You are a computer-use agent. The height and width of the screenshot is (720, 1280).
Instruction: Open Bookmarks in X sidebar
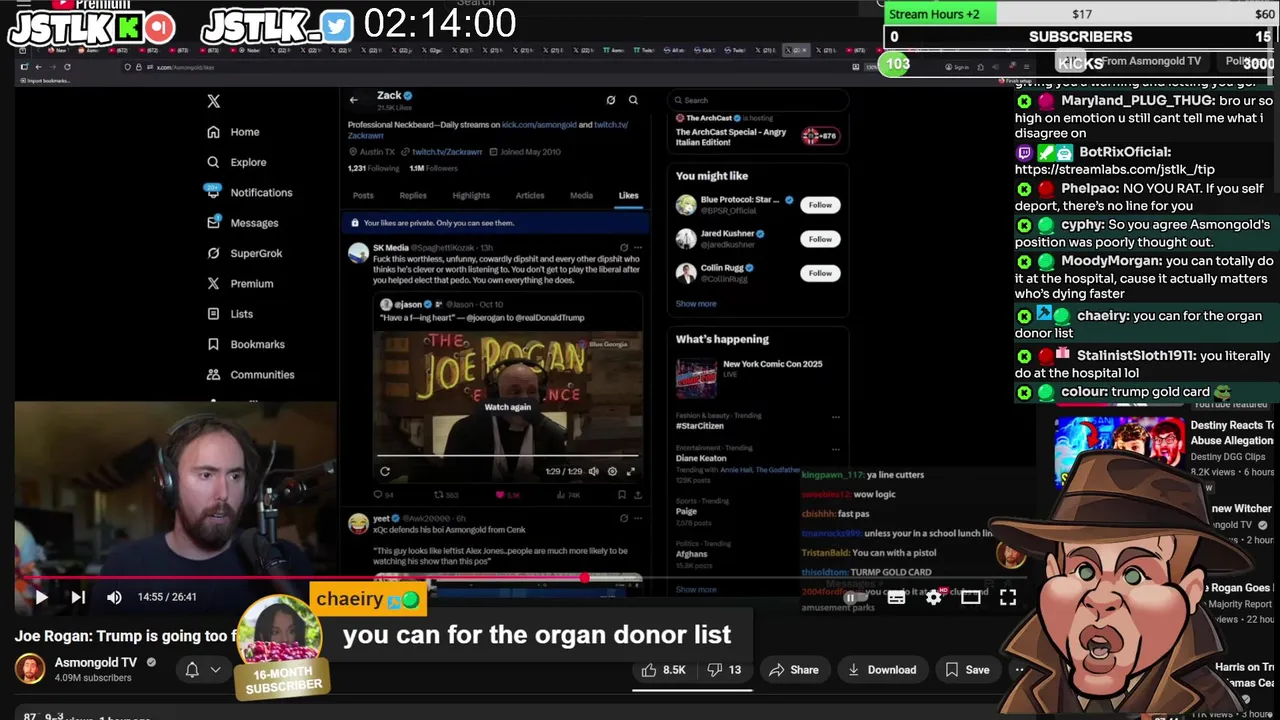[x=245, y=344]
